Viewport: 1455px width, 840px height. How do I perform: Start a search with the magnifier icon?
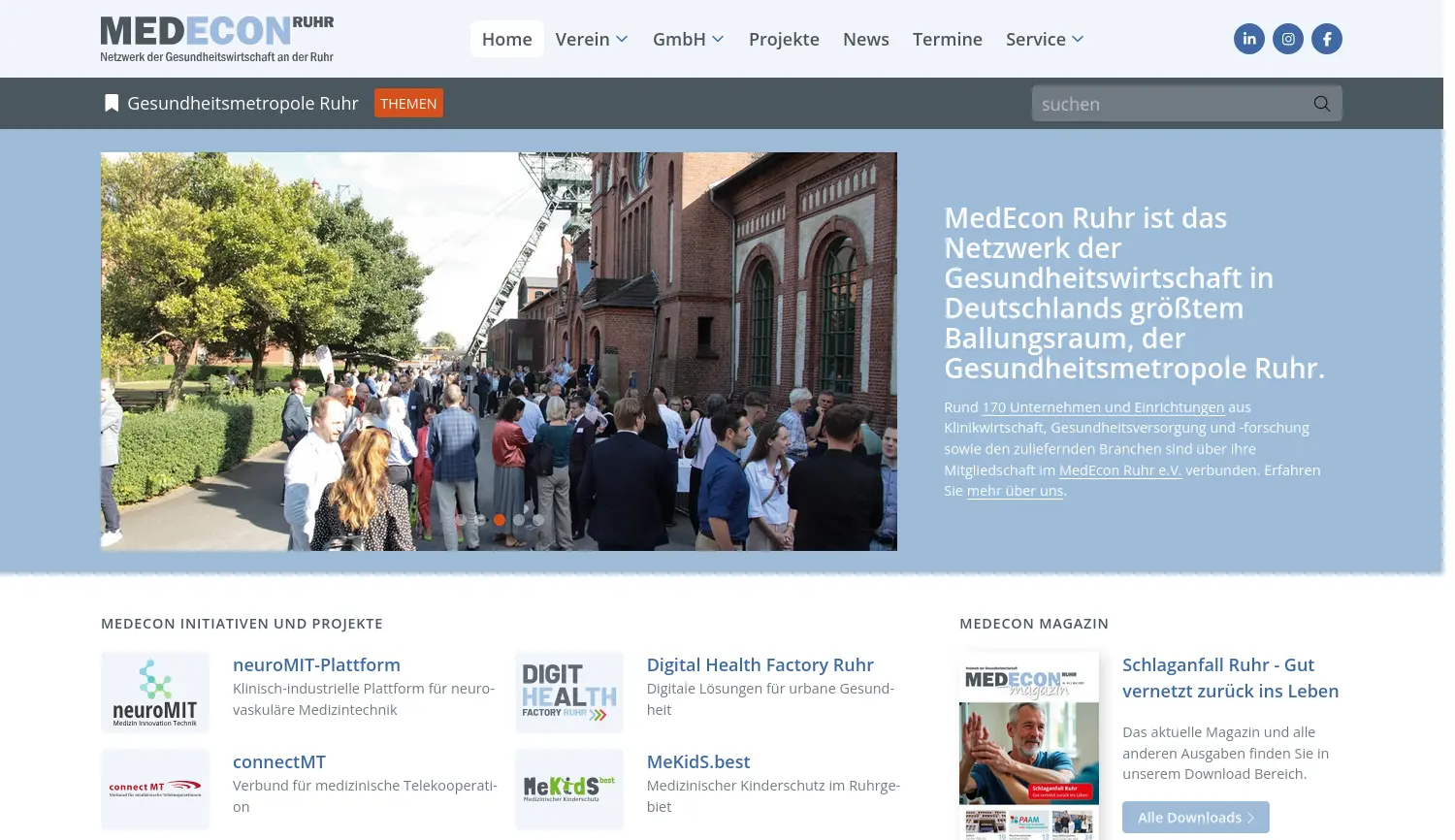coord(1321,103)
